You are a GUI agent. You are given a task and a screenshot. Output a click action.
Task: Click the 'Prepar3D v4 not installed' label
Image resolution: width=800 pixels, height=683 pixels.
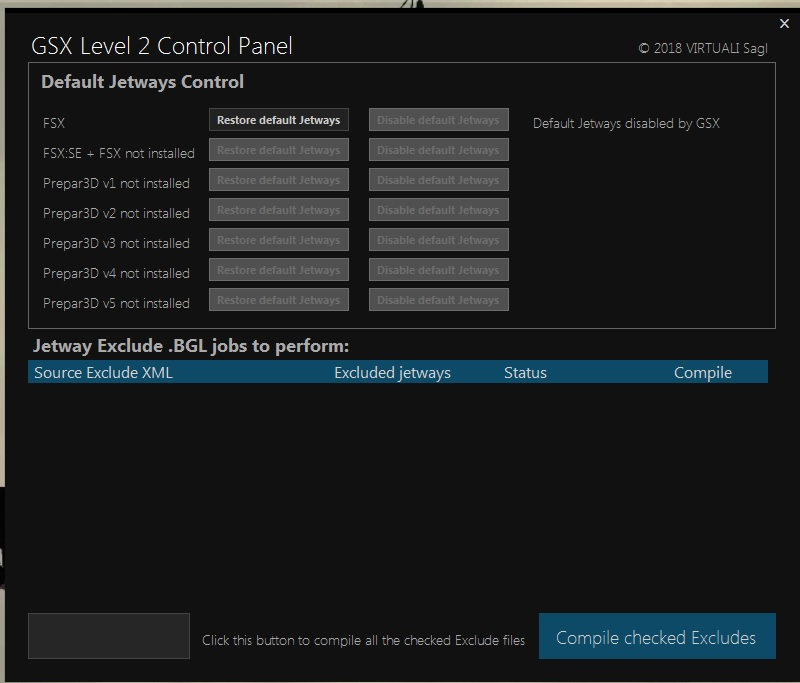(x=116, y=273)
